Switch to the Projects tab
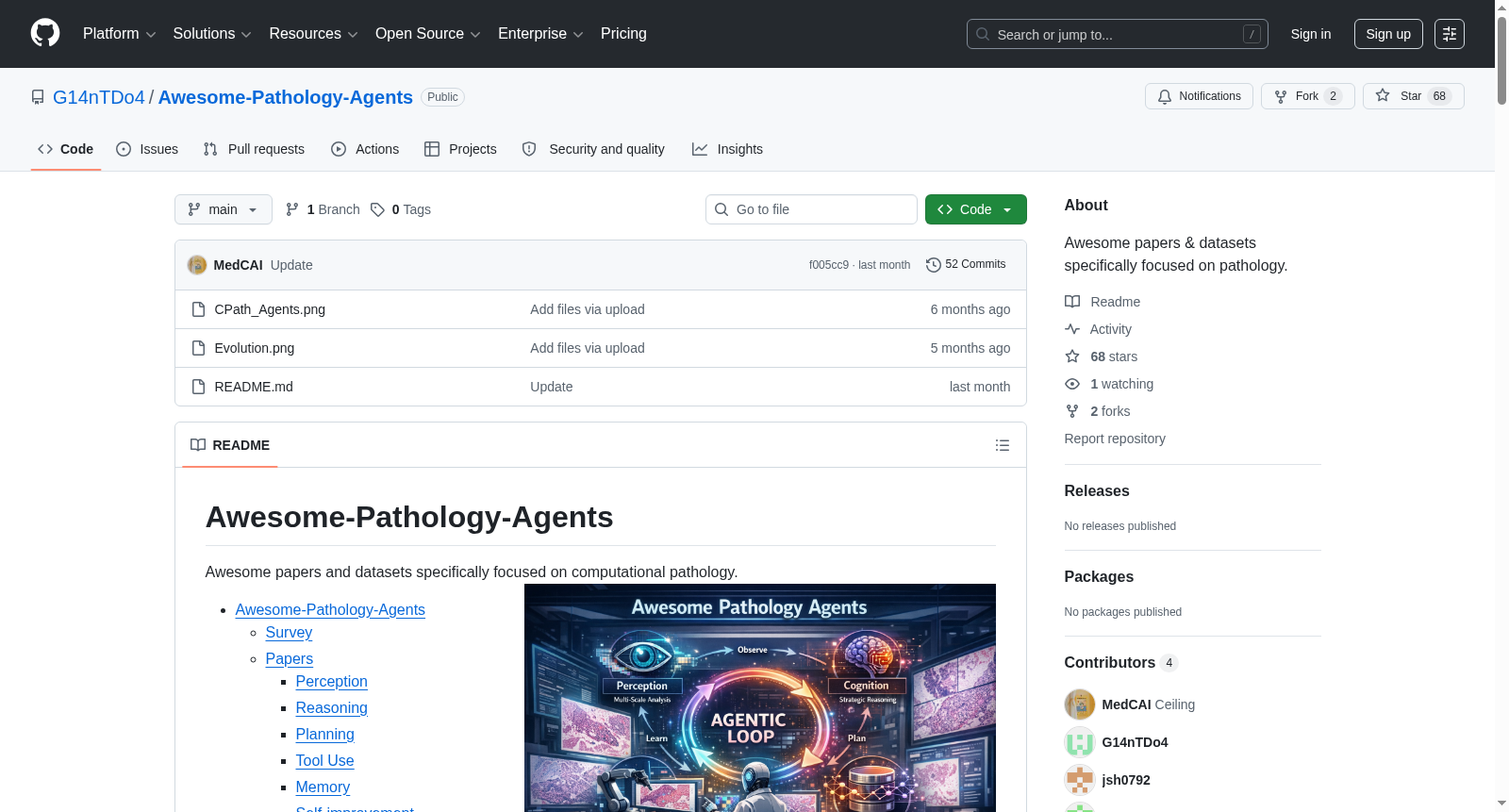 pos(460,149)
